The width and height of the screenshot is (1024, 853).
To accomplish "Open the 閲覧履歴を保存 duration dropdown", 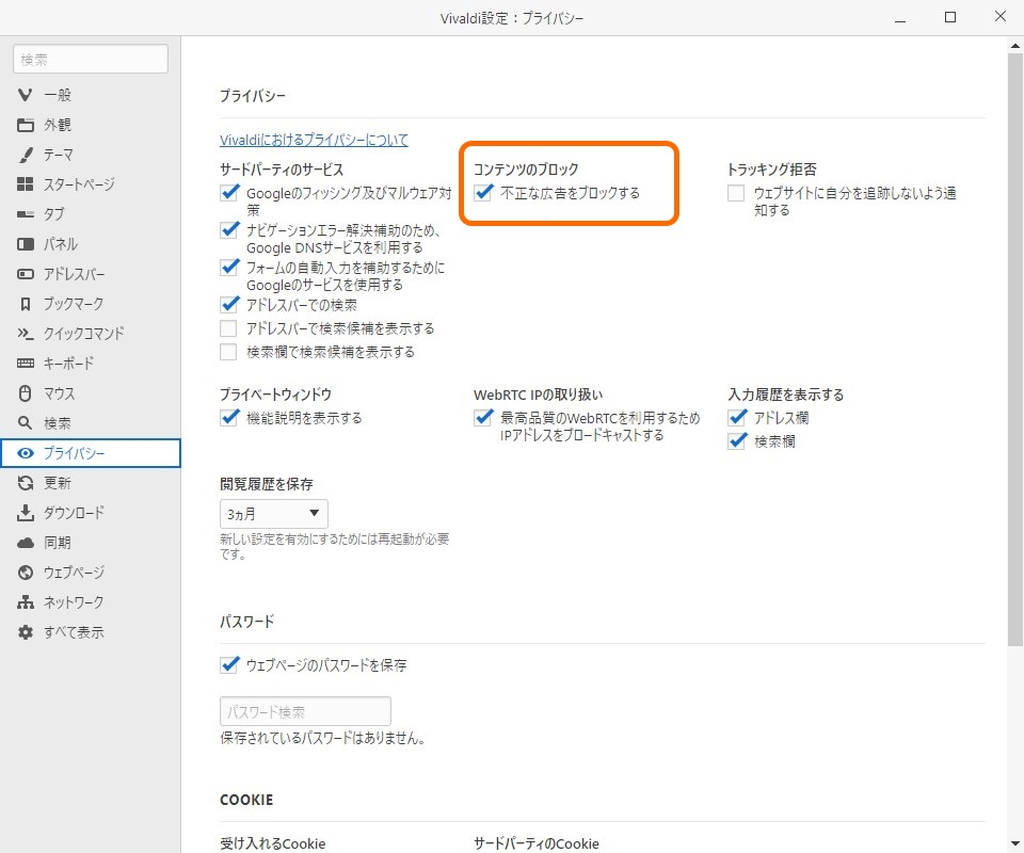I will pyautogui.click(x=273, y=513).
